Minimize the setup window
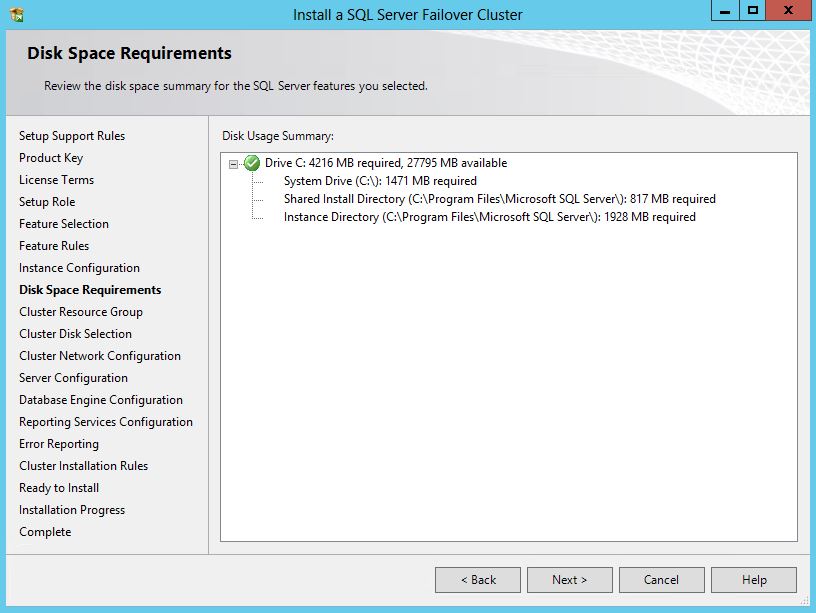The width and height of the screenshot is (816, 613). (x=725, y=10)
